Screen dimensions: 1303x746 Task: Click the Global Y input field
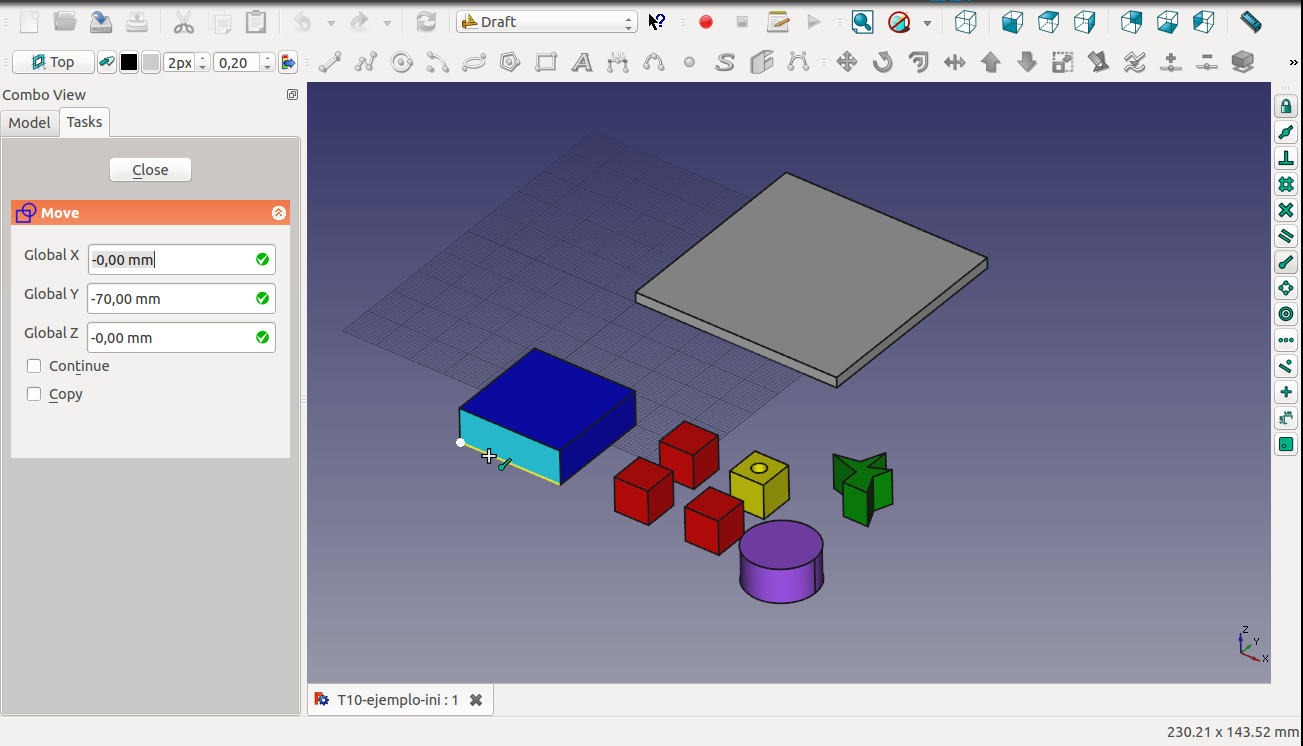coord(170,299)
